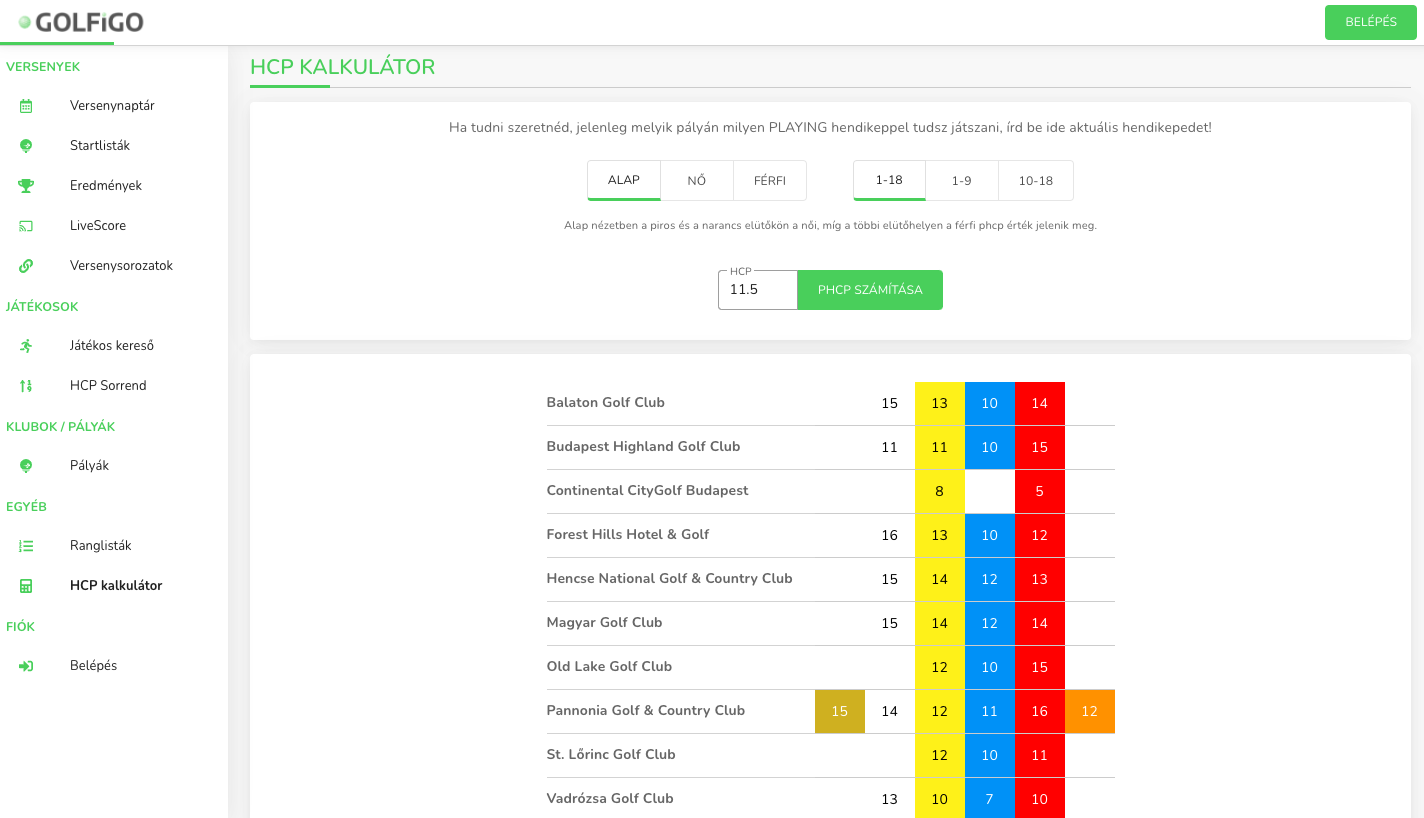
Task: Select the 1-18 holes option
Action: tap(889, 181)
